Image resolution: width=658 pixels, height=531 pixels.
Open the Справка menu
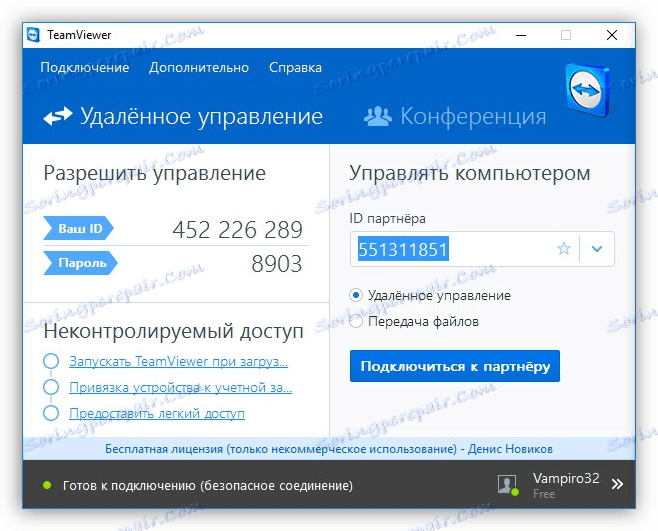295,68
